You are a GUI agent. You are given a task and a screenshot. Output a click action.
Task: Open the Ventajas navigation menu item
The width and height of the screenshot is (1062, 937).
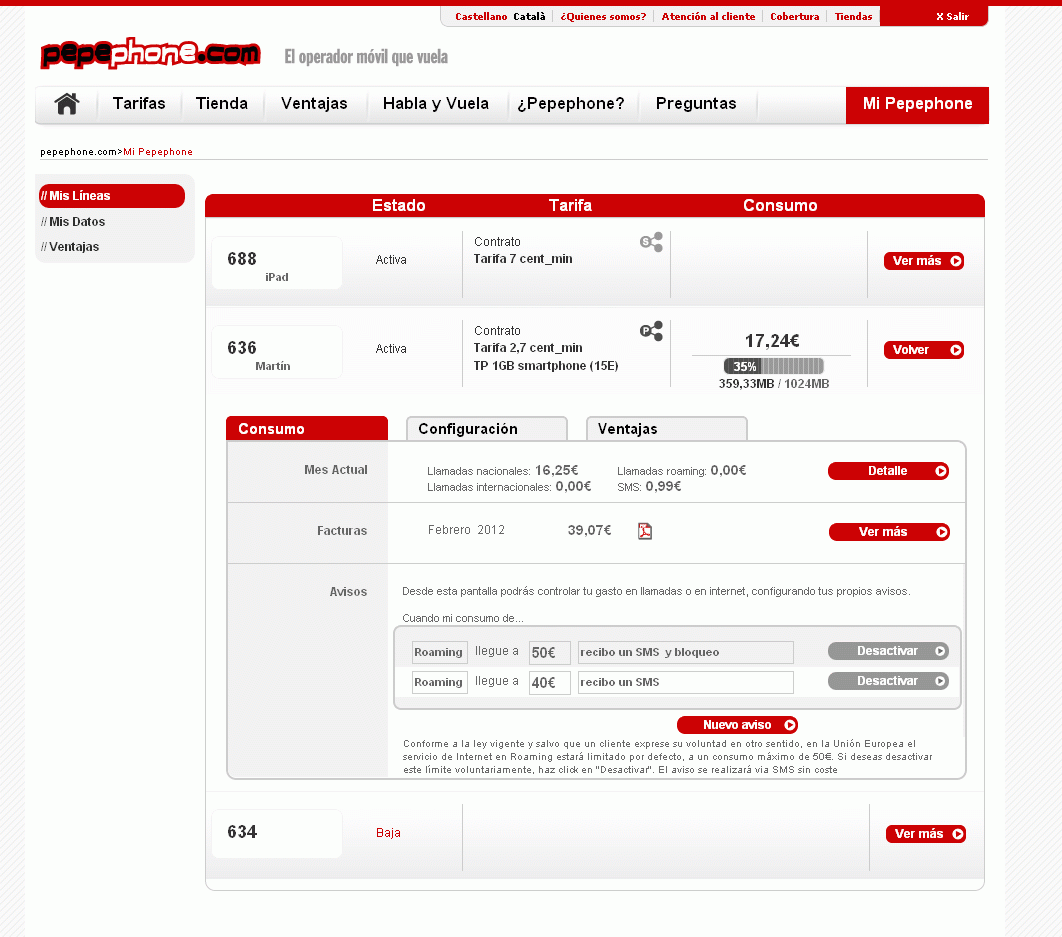point(314,104)
